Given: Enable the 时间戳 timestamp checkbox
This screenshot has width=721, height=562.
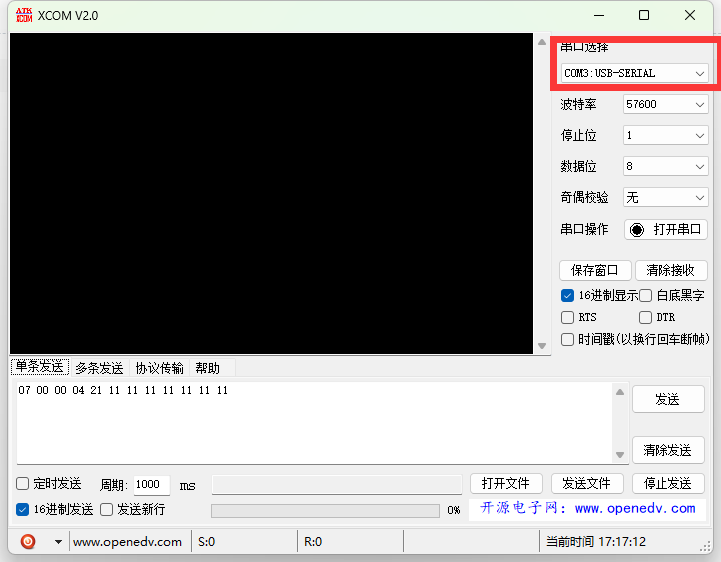Looking at the screenshot, I should pos(567,339).
